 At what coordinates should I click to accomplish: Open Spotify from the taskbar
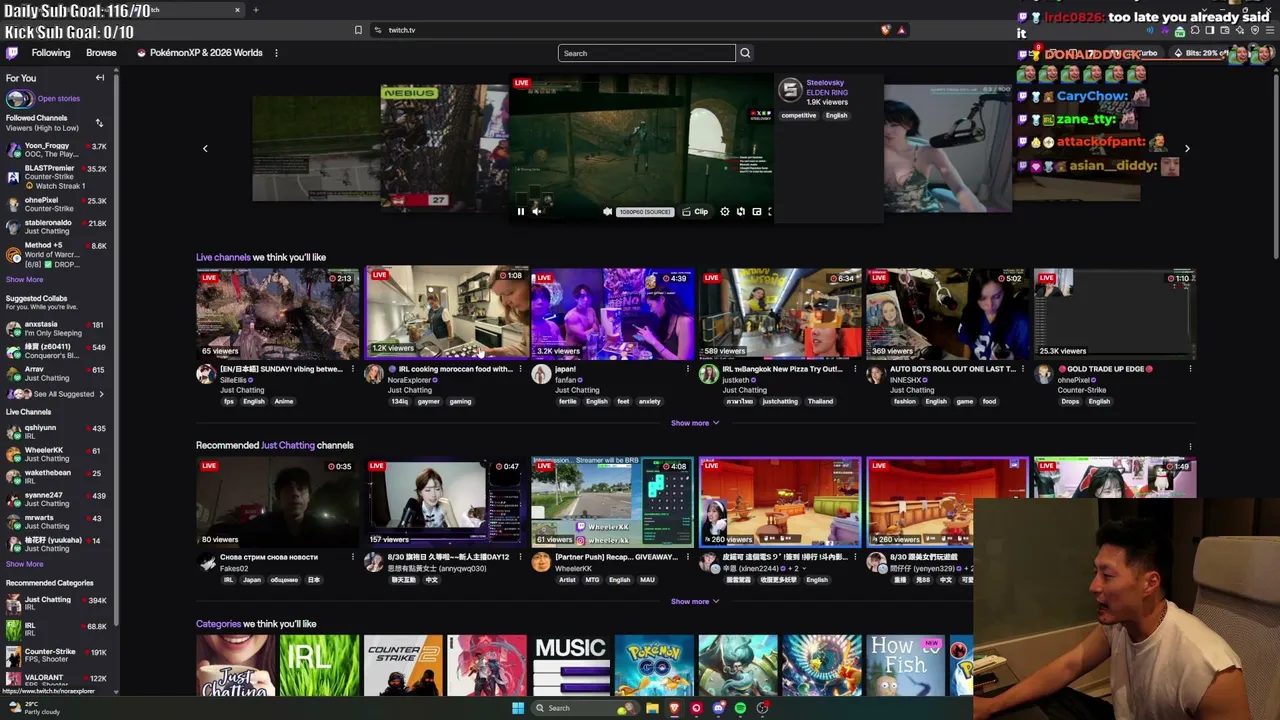(740, 708)
